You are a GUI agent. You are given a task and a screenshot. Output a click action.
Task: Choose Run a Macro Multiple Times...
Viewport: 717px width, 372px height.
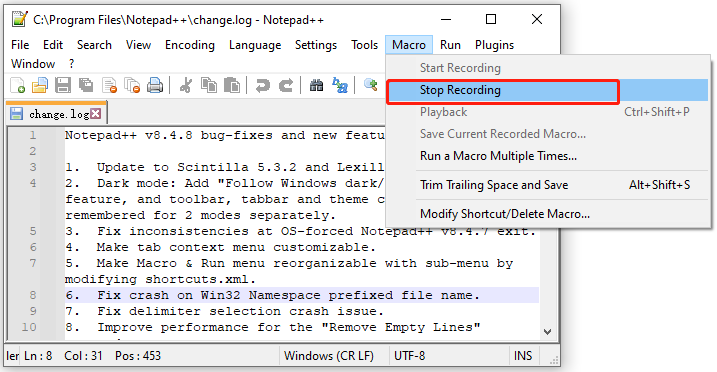pos(548,156)
